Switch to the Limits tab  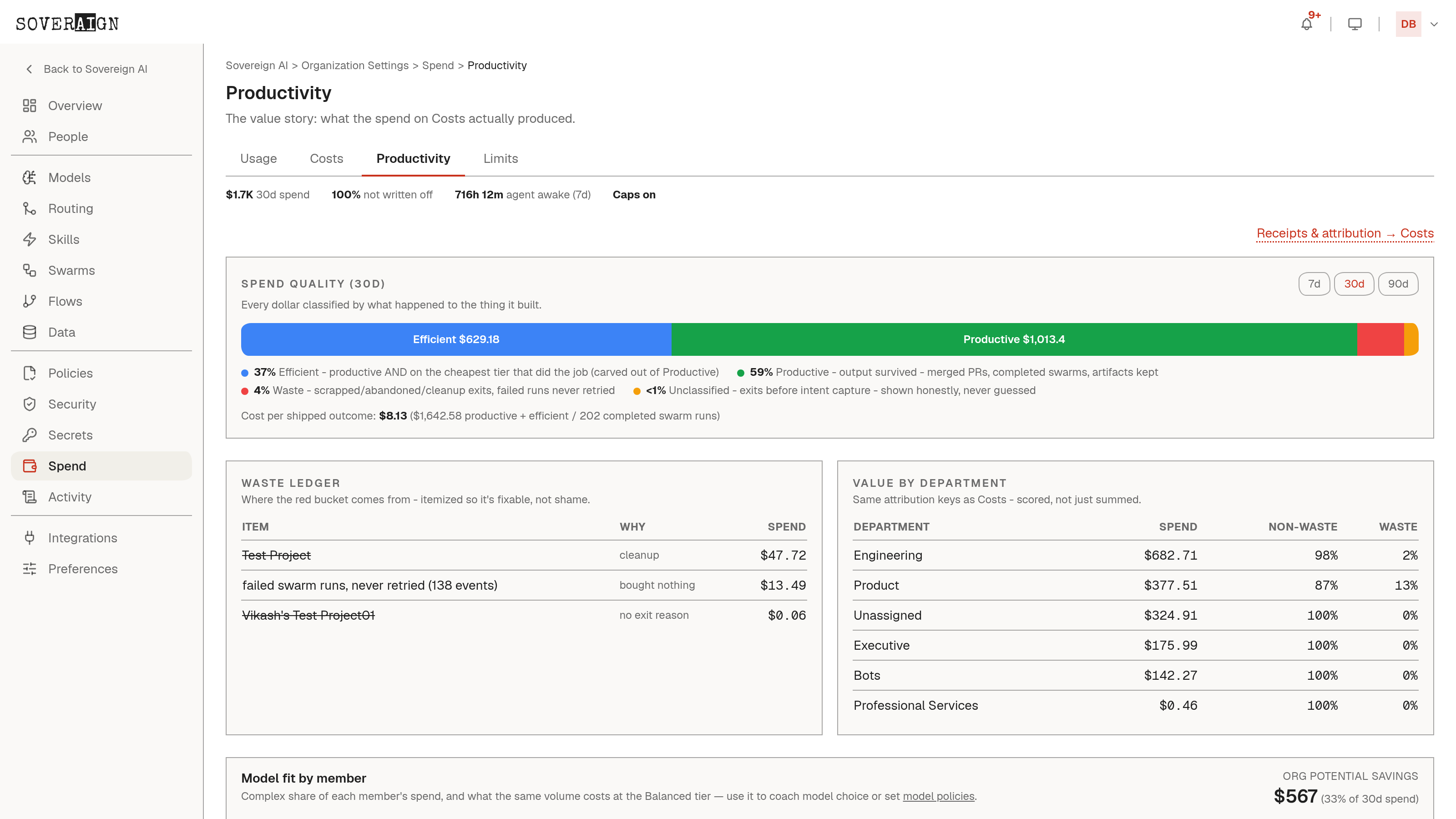(x=500, y=158)
